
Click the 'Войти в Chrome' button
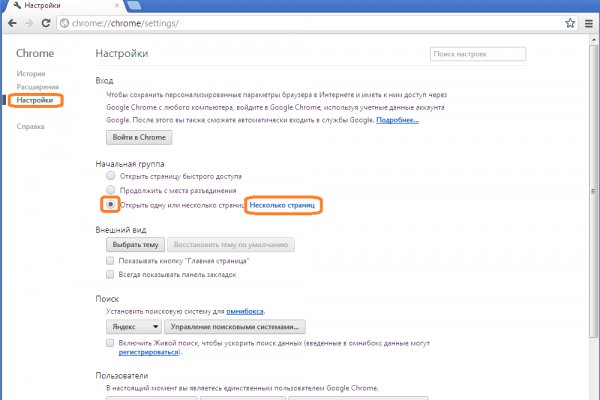click(x=140, y=137)
